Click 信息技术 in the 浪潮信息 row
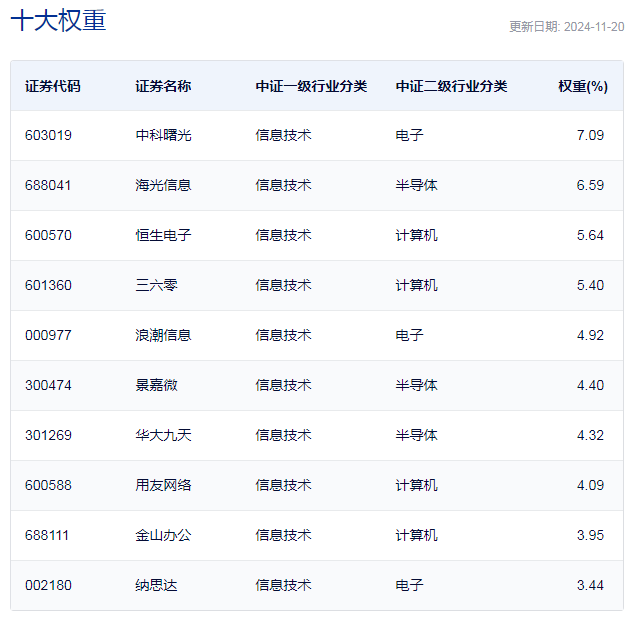 283,335
